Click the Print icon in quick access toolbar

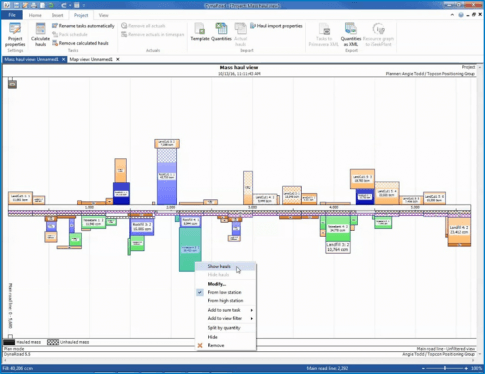click(34, 5)
